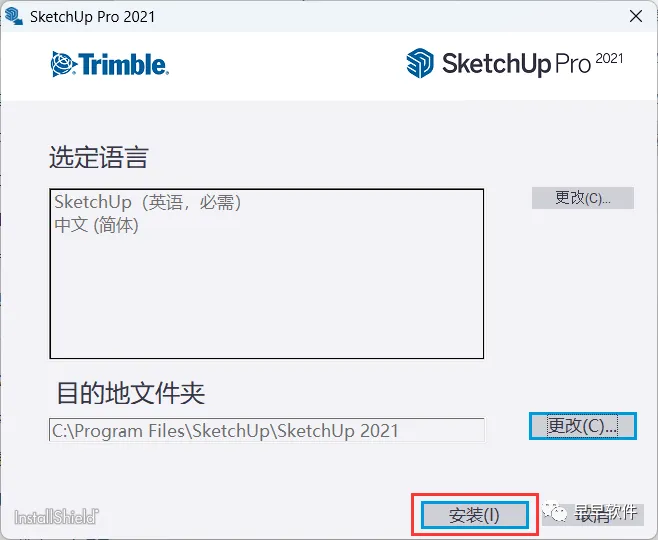This screenshot has height=540, width=658.
Task: Select the 中文 (简体) language entry
Action: [x=97, y=225]
